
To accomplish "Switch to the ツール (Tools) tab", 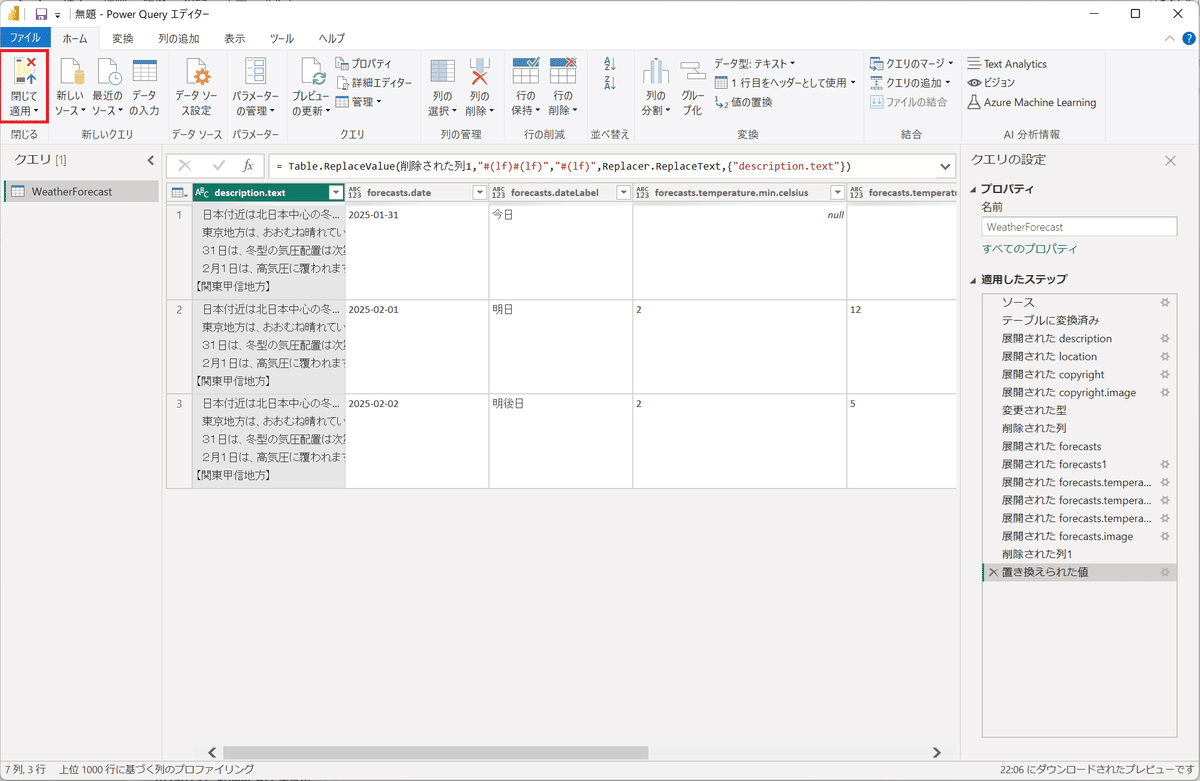I will coord(282,38).
